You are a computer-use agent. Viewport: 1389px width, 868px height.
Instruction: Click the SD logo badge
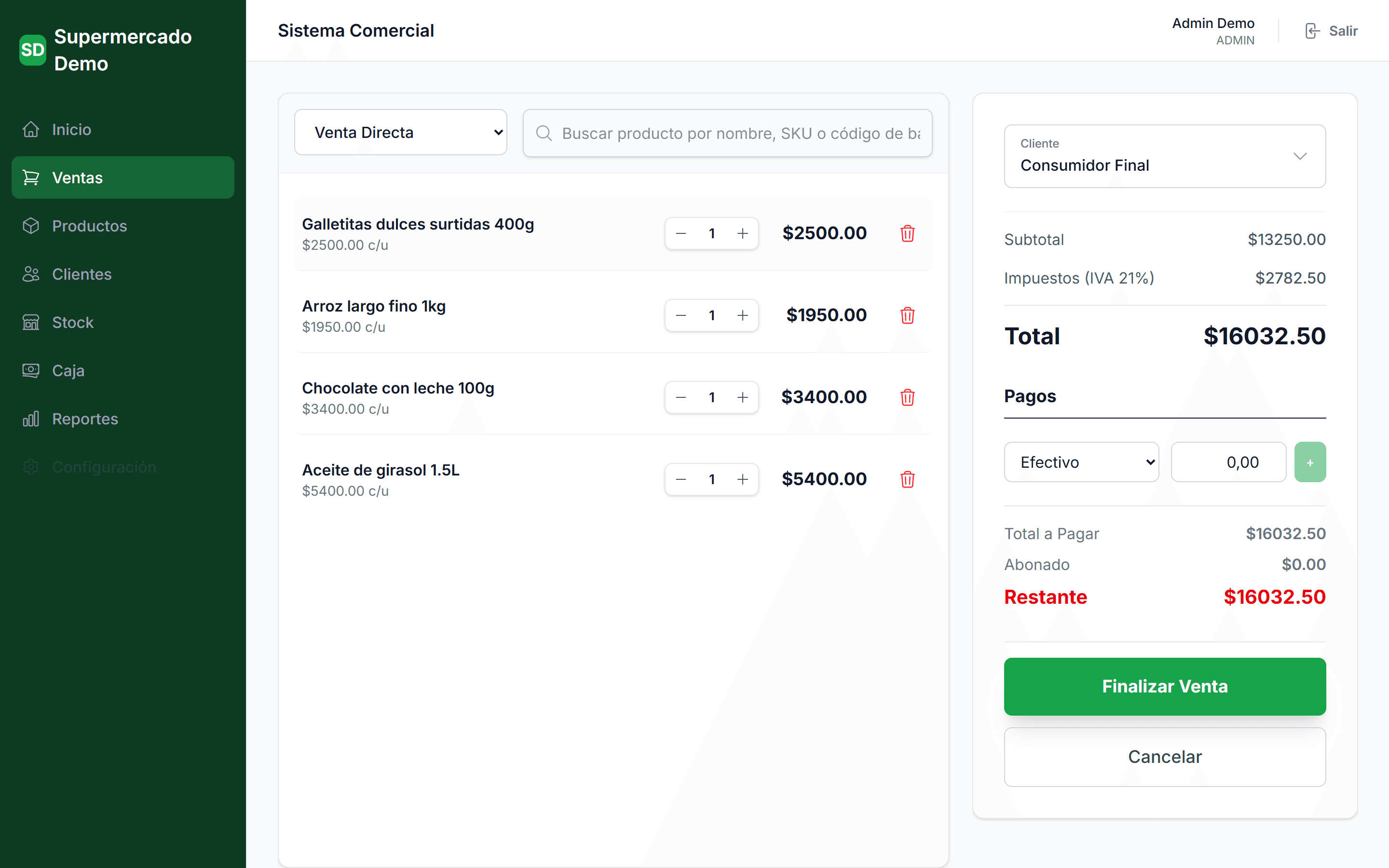[x=33, y=50]
